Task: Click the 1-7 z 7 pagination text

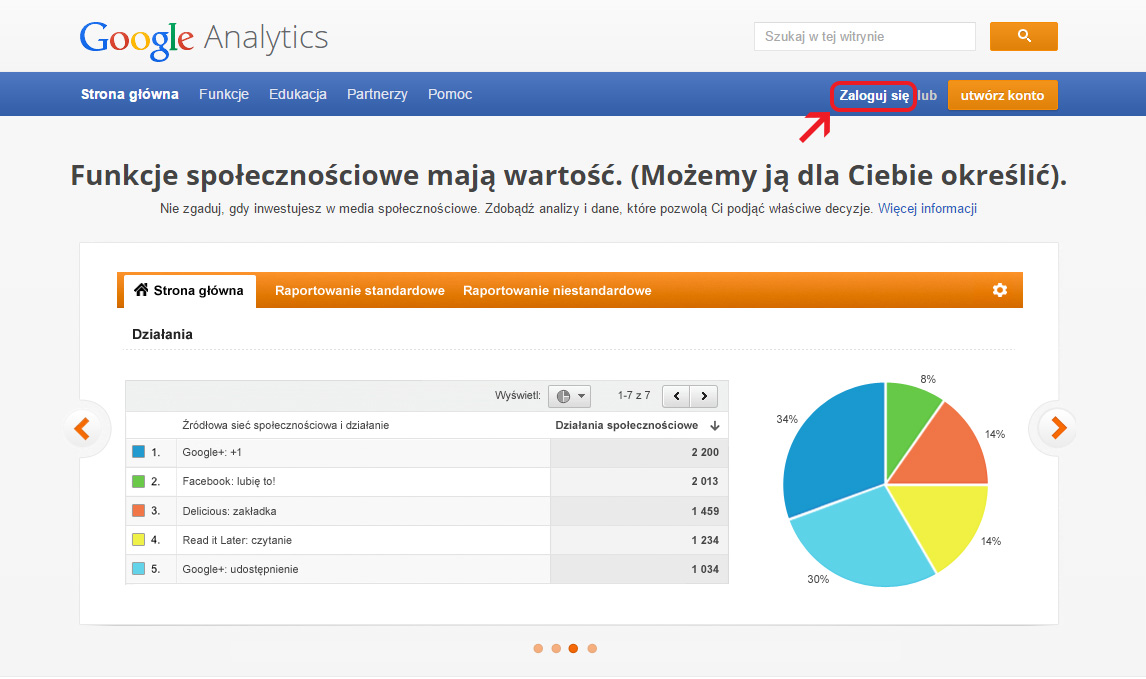Action: [x=634, y=395]
